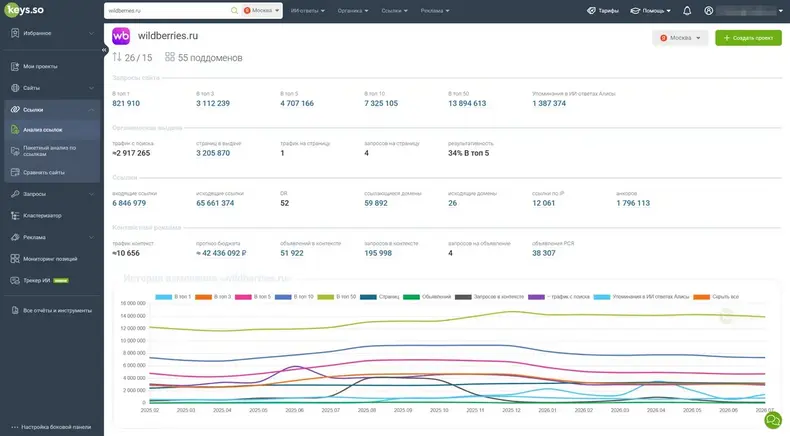
Task: Open исходящие ссылки value 65 661 374
Action: [x=215, y=203]
